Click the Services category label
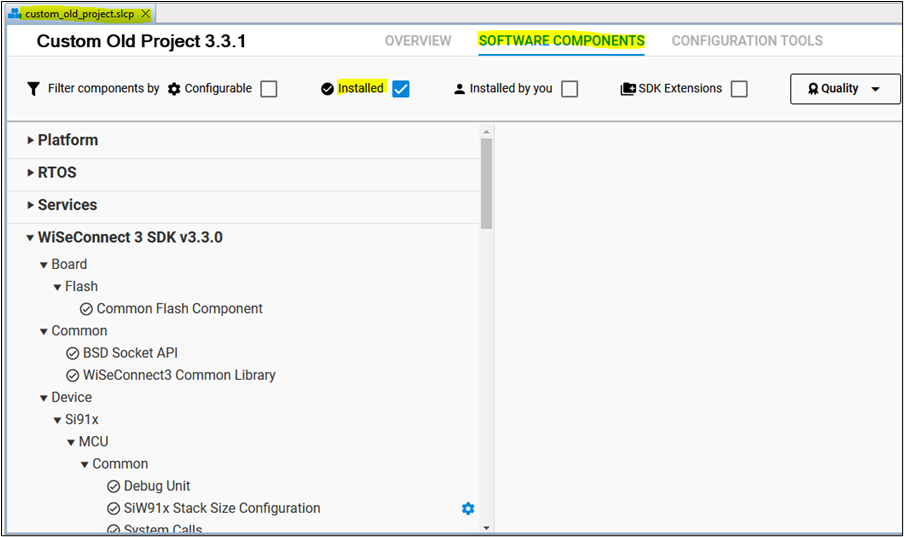 click(x=67, y=205)
